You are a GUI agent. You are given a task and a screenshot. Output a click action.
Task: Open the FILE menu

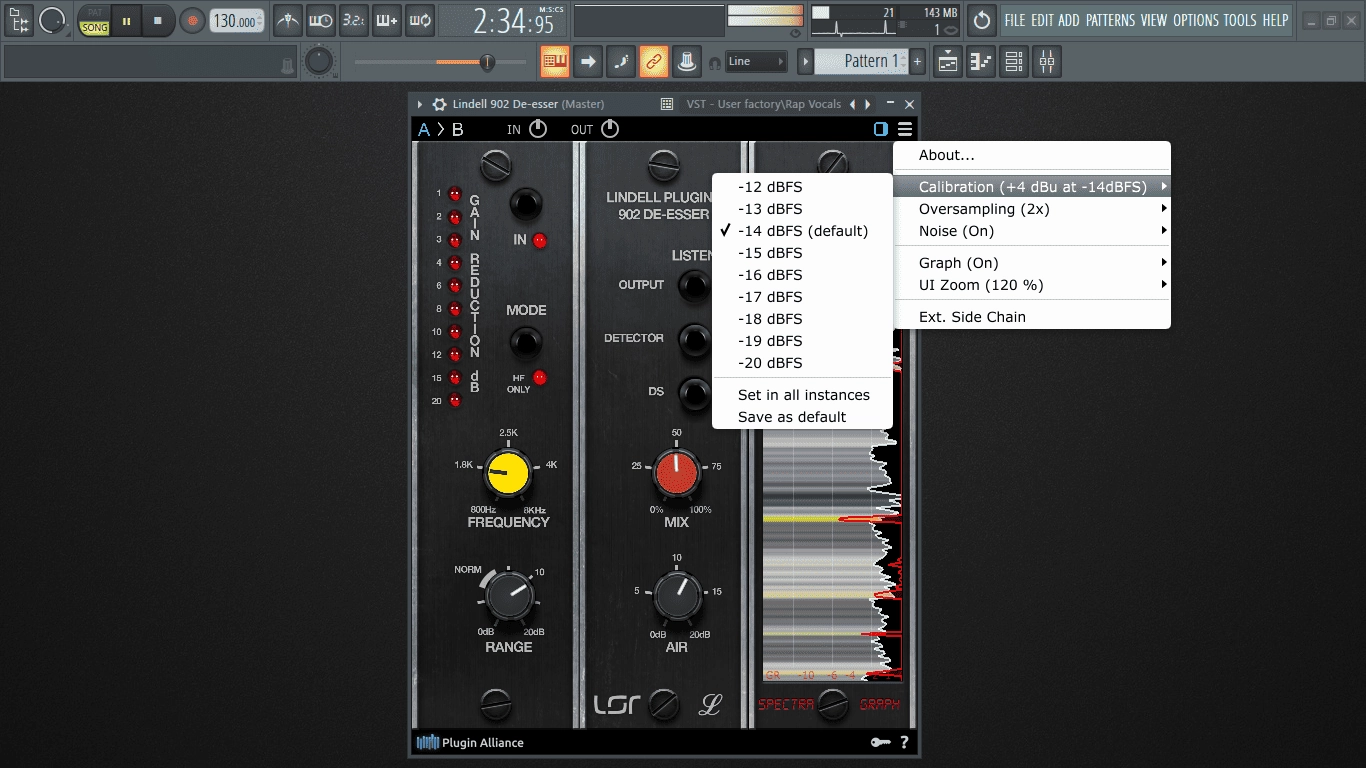click(x=1015, y=20)
